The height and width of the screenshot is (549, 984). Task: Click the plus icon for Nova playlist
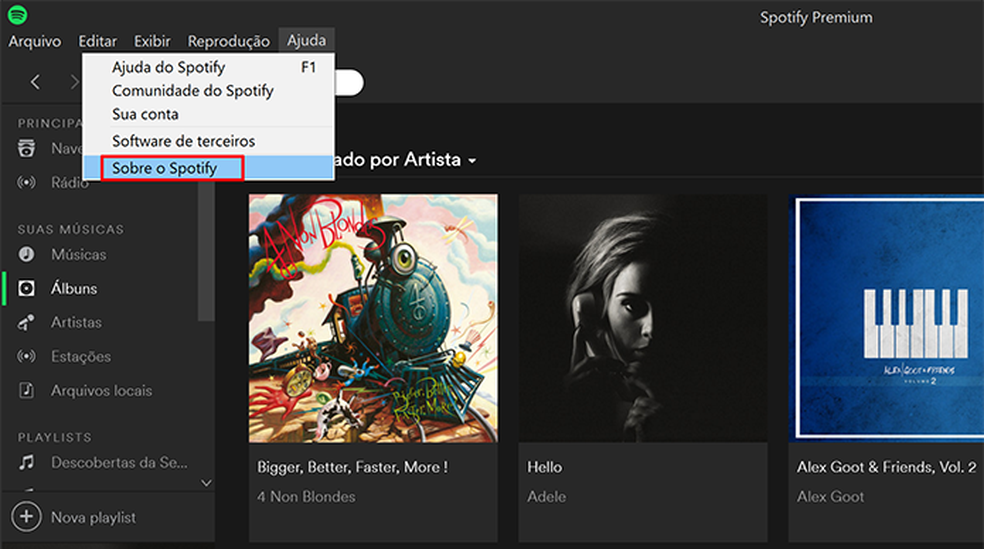coord(26,517)
